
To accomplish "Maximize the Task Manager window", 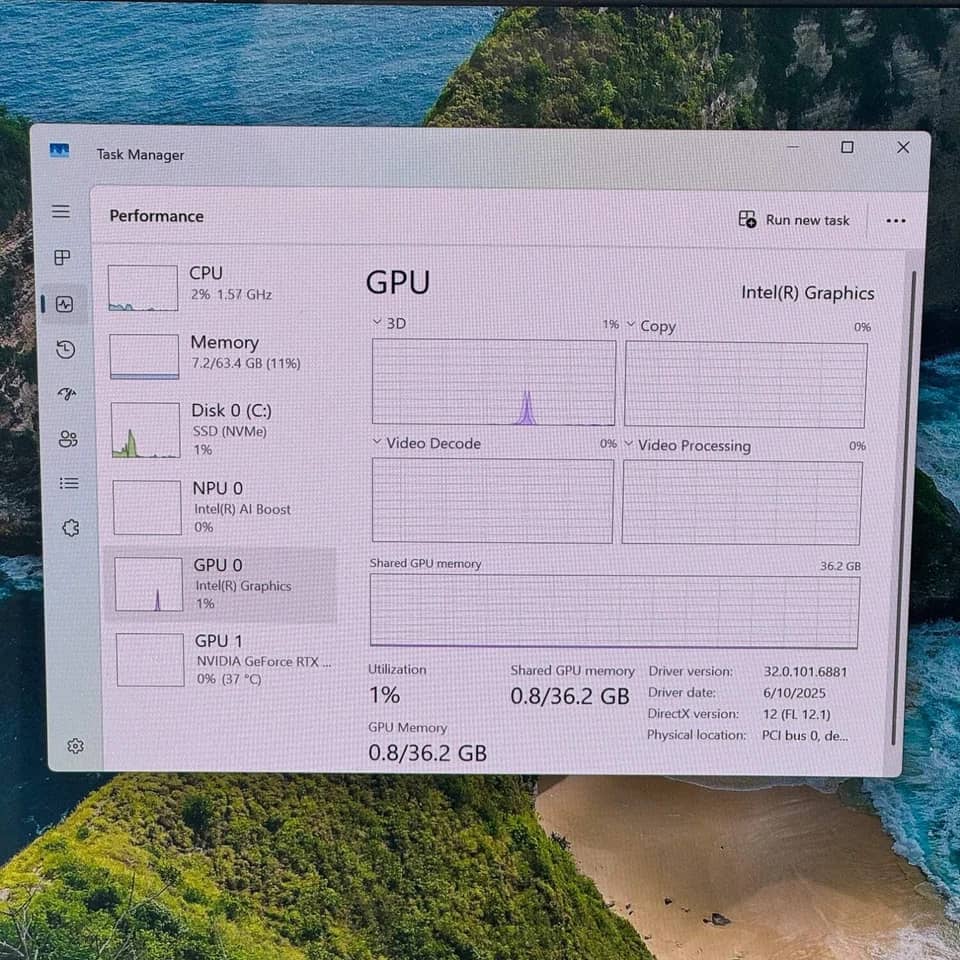I will point(847,147).
